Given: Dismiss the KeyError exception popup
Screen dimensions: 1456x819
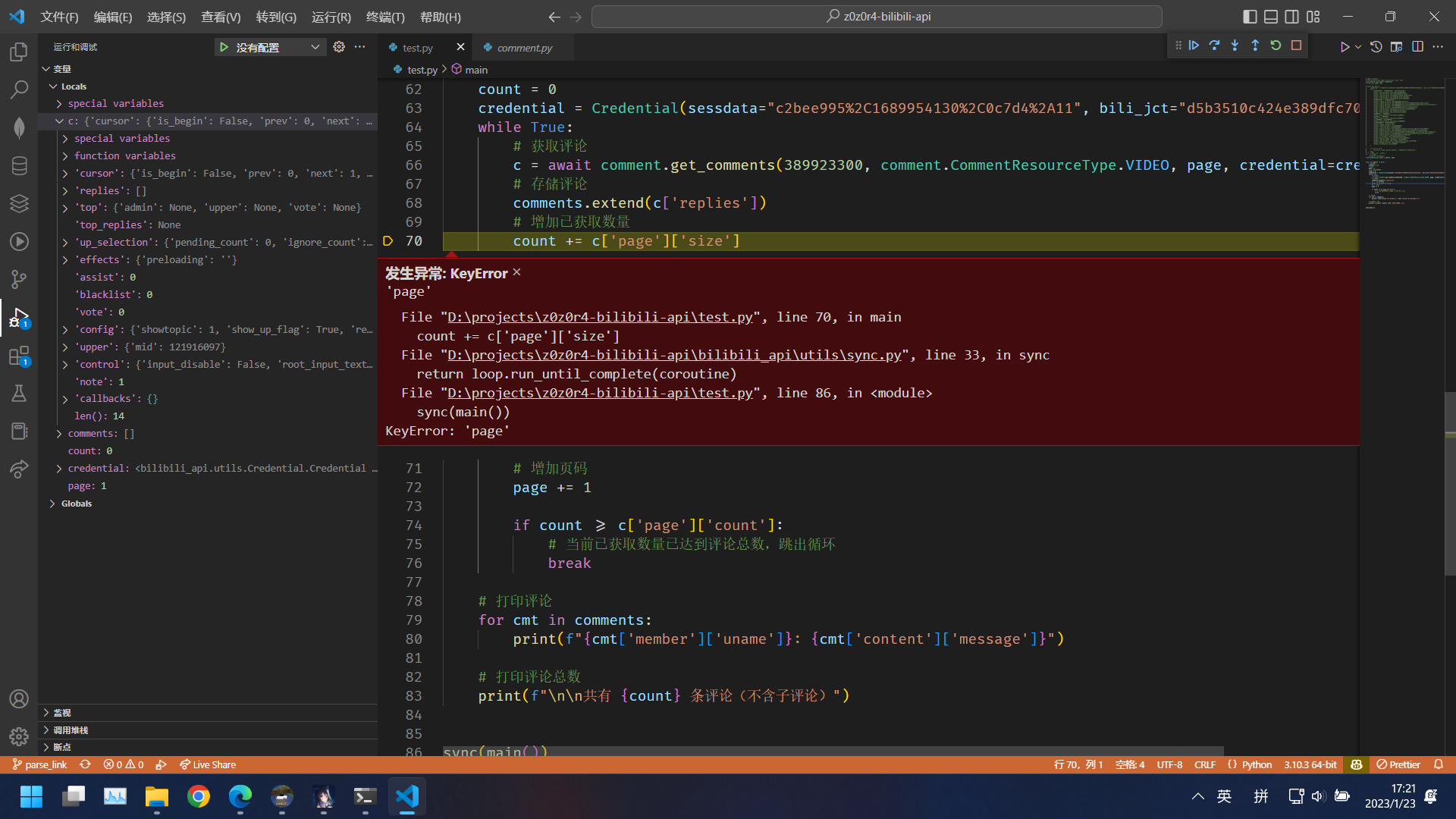Looking at the screenshot, I should pos(516,271).
